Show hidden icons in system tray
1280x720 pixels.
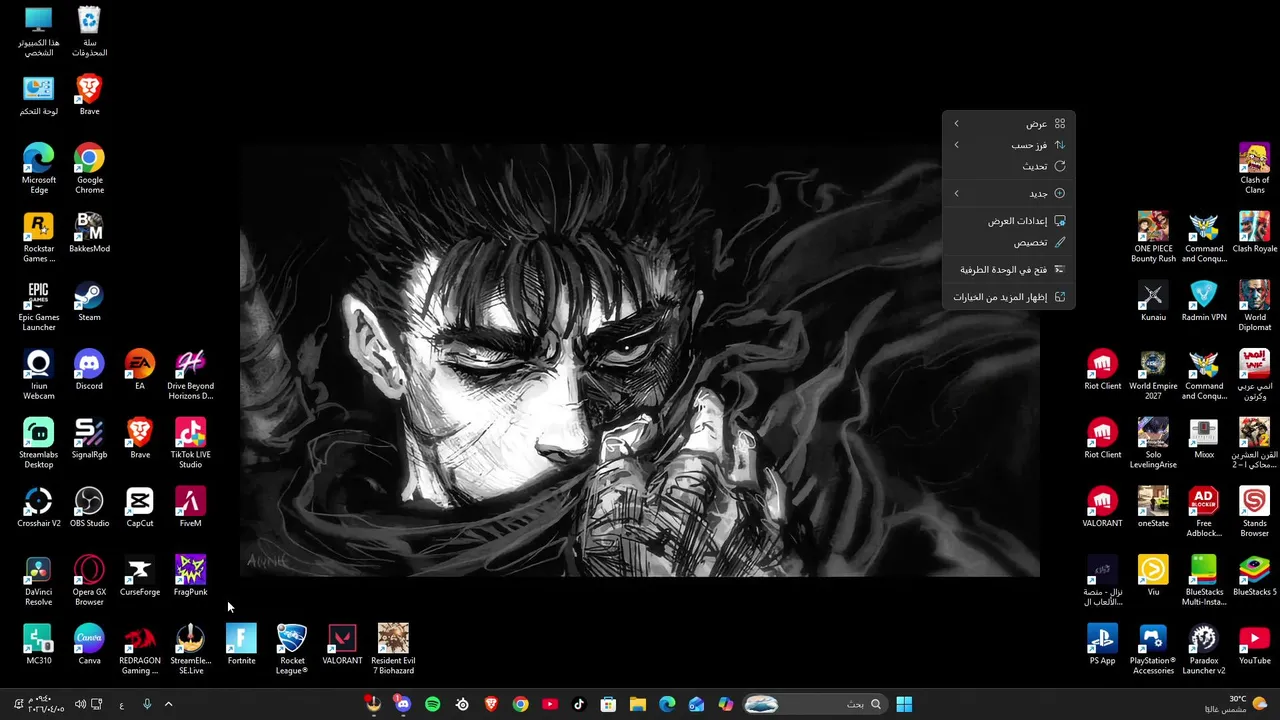168,704
